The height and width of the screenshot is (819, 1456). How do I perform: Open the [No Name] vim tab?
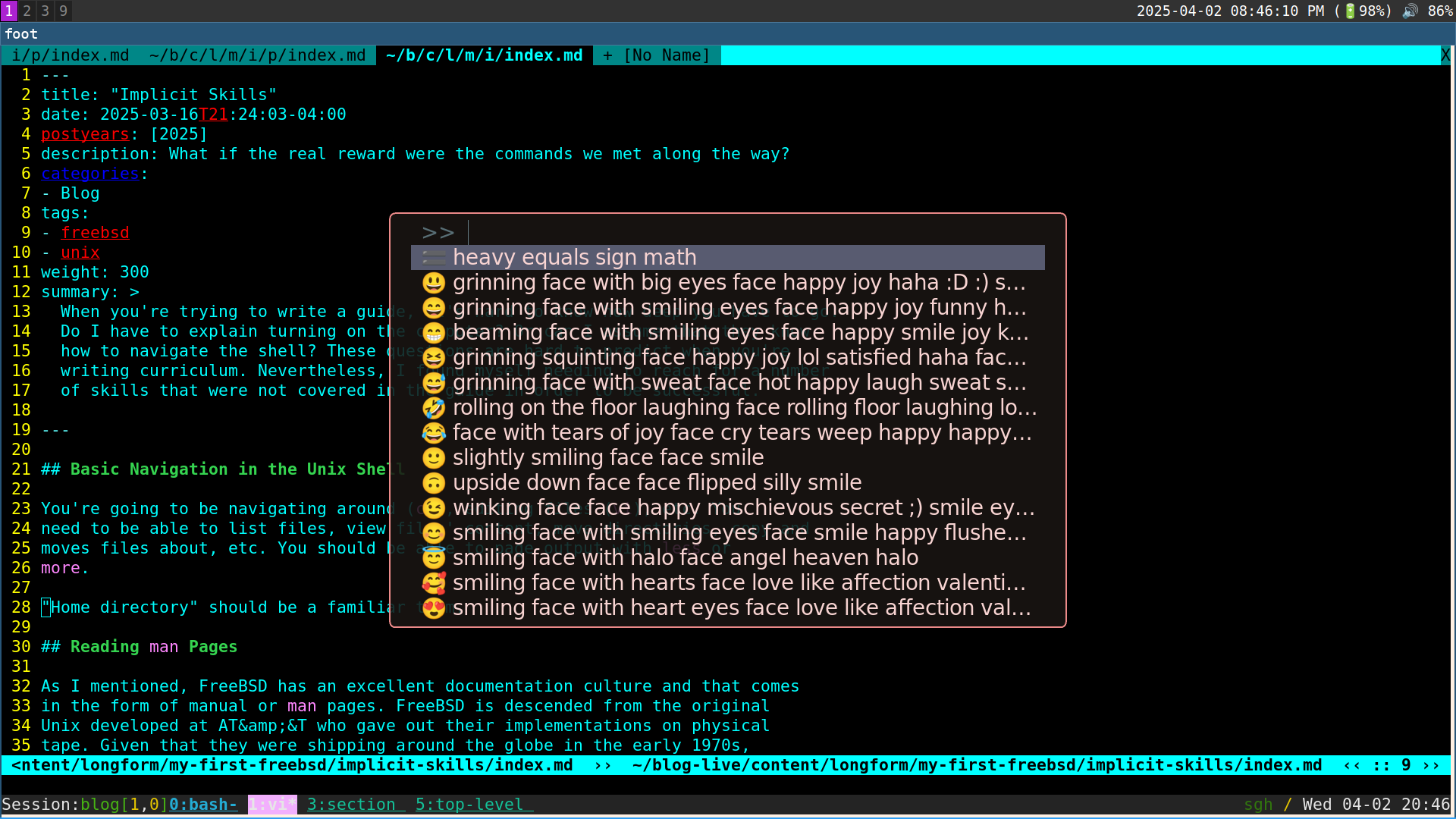coord(657,55)
